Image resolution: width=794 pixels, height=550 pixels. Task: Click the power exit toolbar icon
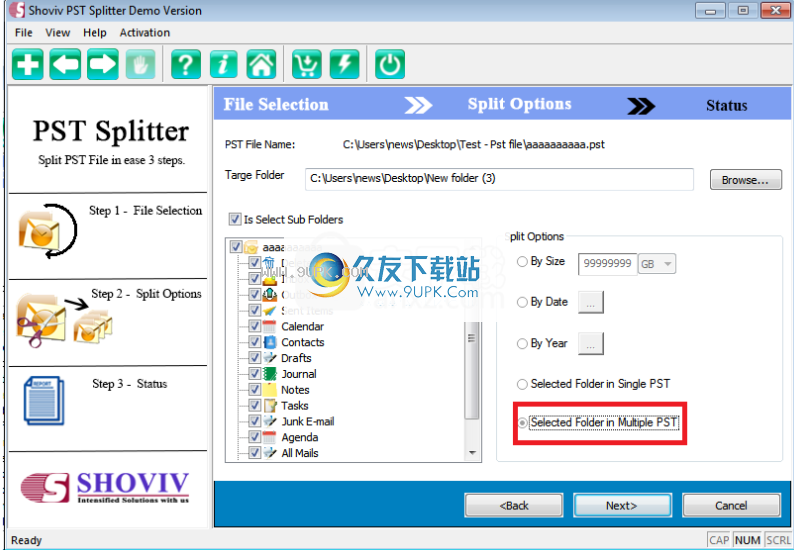389,64
